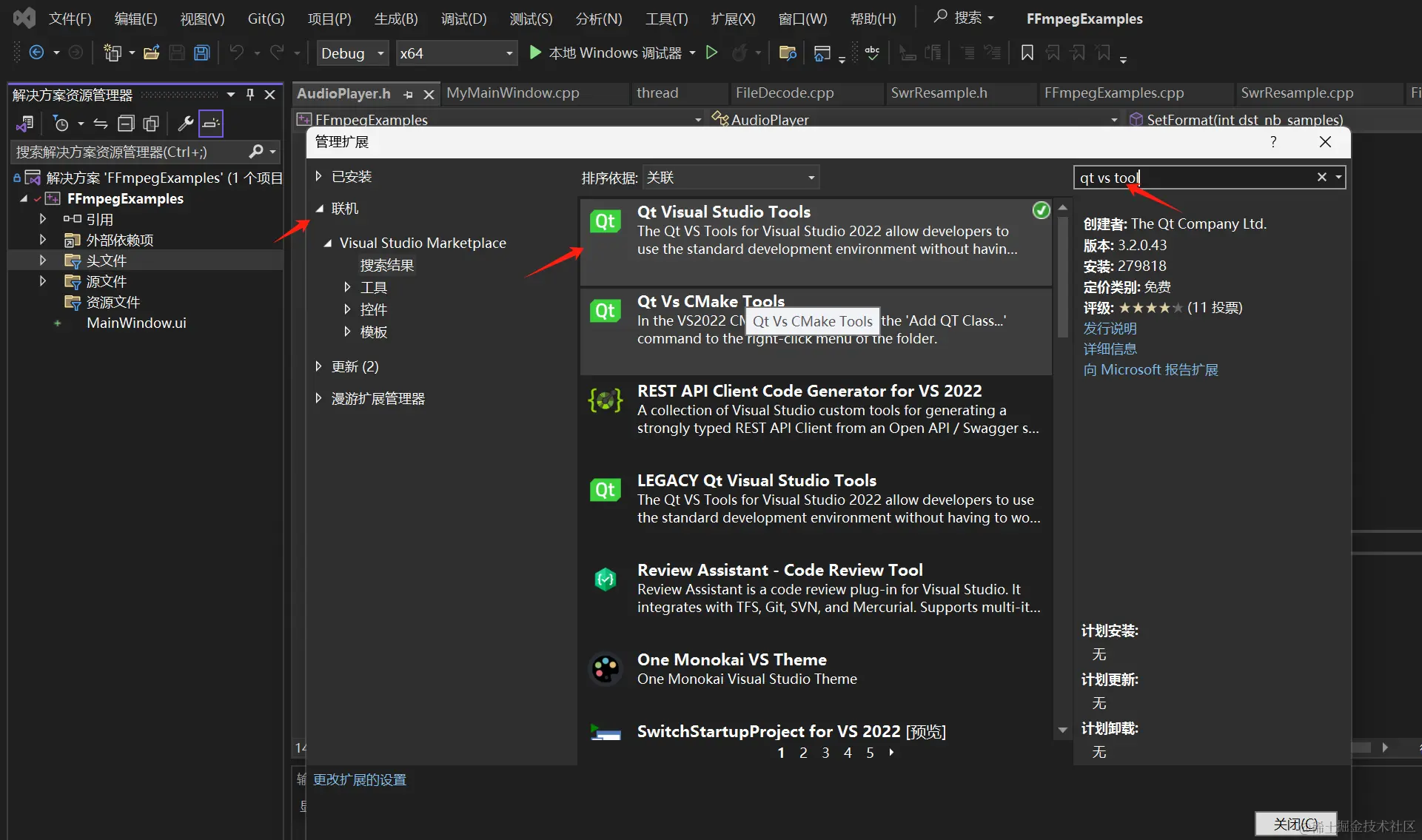Image resolution: width=1422 pixels, height=840 pixels.
Task: Click the undo icon in the toolbar
Action: [237, 53]
